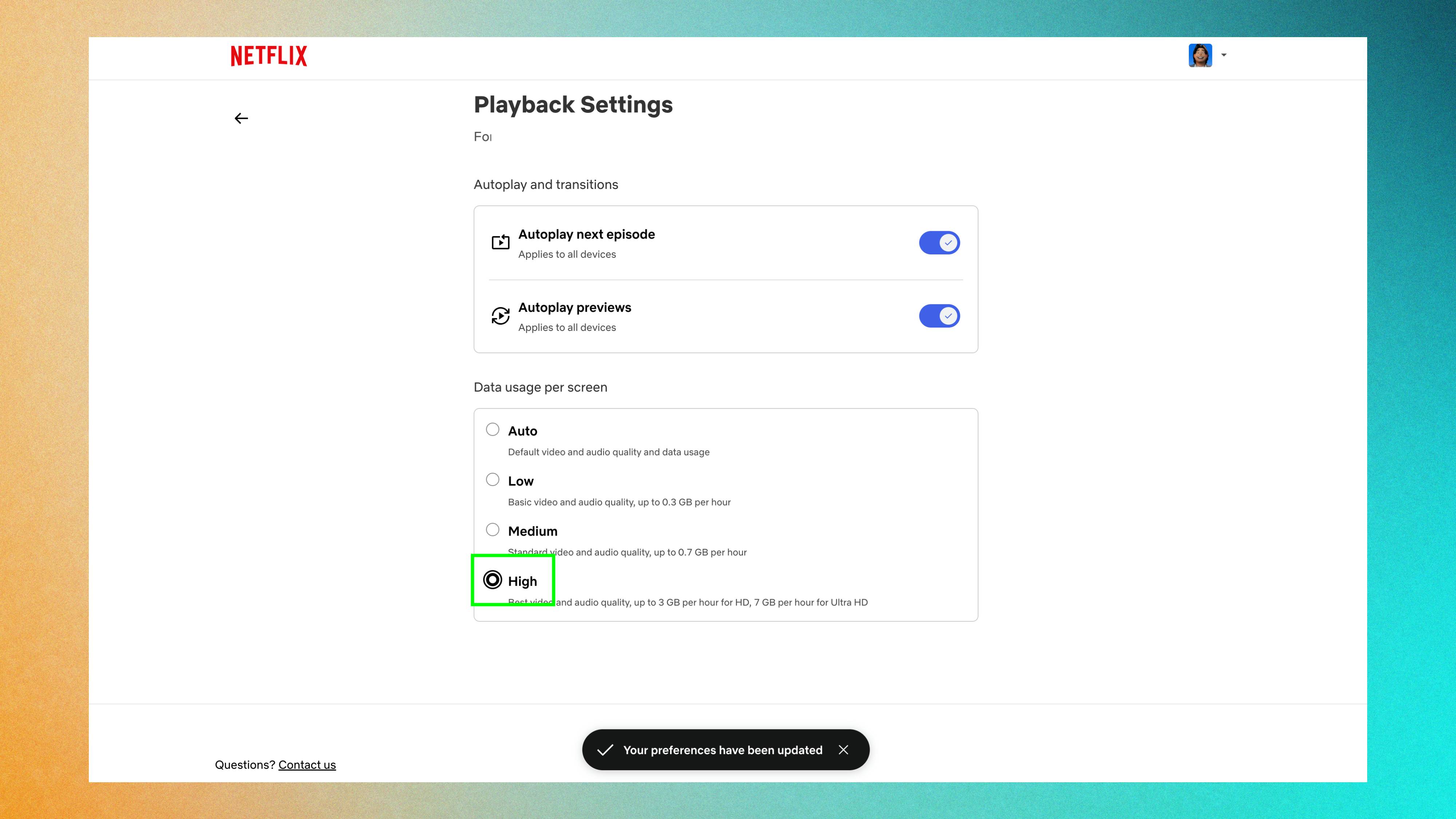1456x819 pixels.
Task: Turn off Autoplay next episode toggle
Action: 939,243
